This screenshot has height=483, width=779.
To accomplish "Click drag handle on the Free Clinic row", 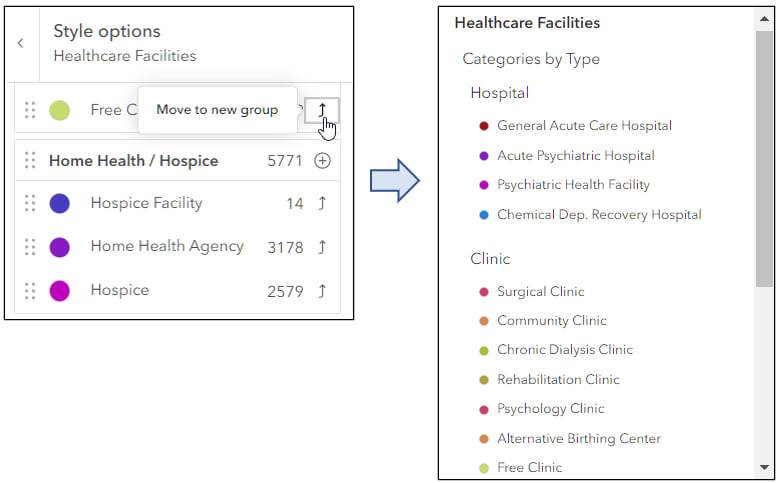I will pyautogui.click(x=30, y=110).
